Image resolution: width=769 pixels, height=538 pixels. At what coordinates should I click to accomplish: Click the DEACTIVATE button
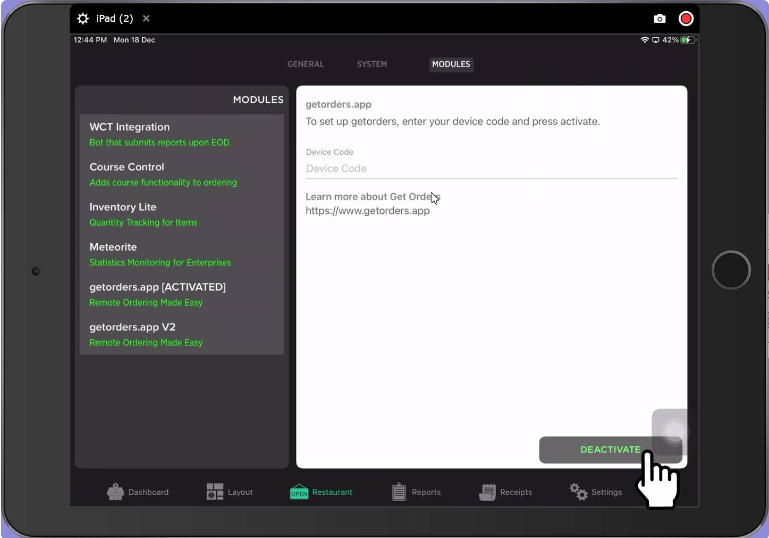611,450
